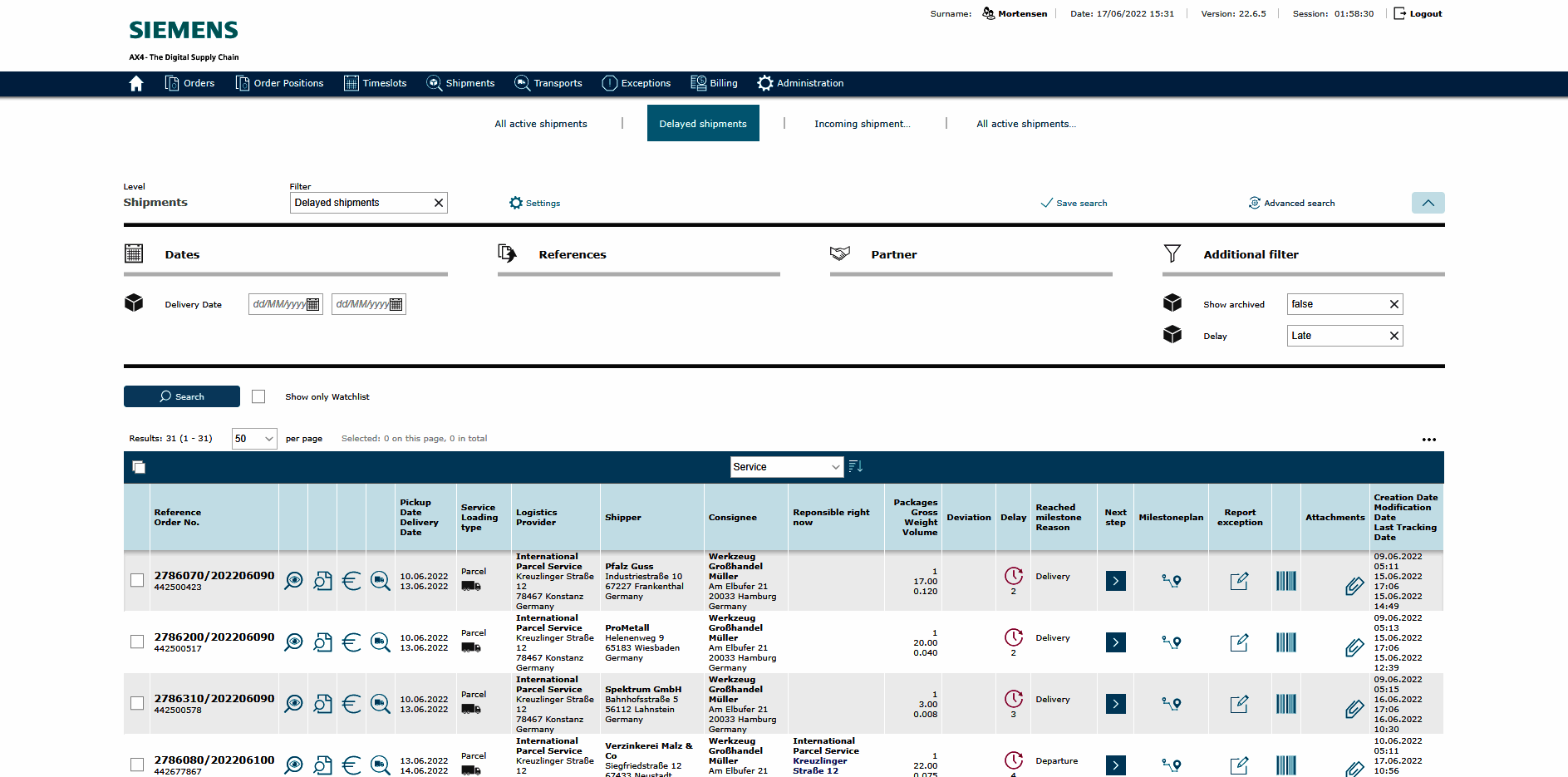Open the Service sort column dropdown

(786, 467)
